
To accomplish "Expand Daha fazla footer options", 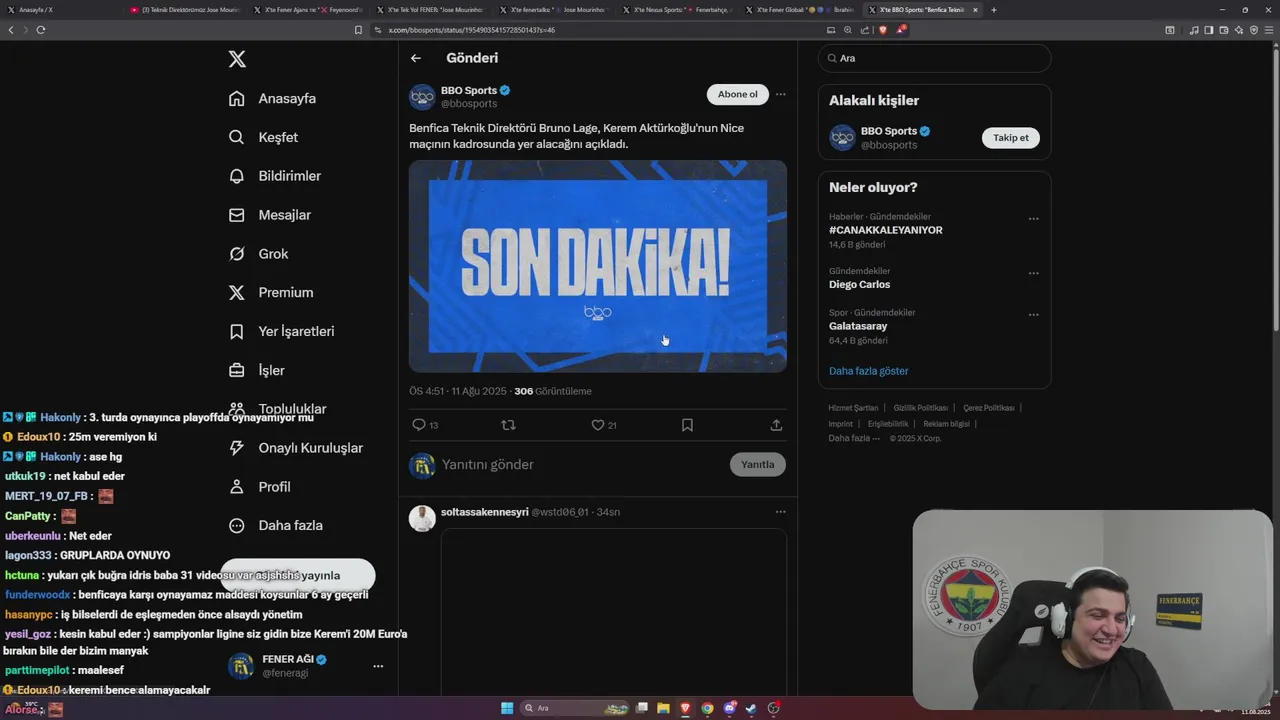I will click(854, 438).
